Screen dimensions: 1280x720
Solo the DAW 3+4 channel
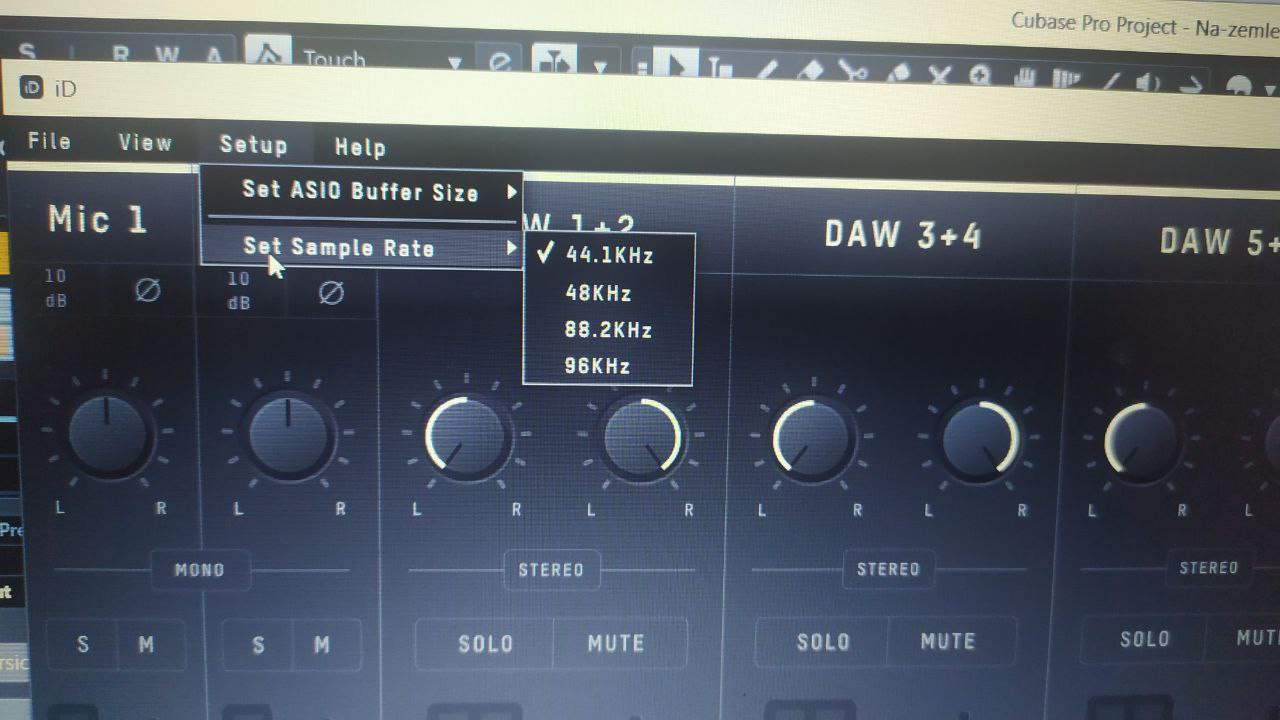[x=823, y=642]
